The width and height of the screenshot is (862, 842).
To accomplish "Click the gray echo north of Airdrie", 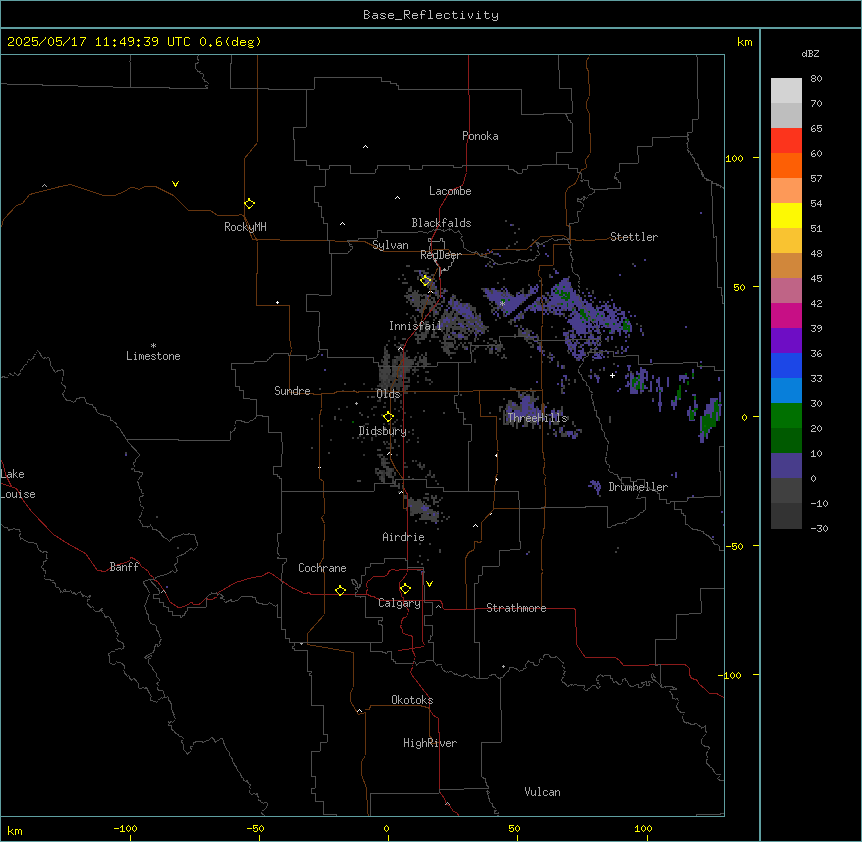I will pos(423,508).
